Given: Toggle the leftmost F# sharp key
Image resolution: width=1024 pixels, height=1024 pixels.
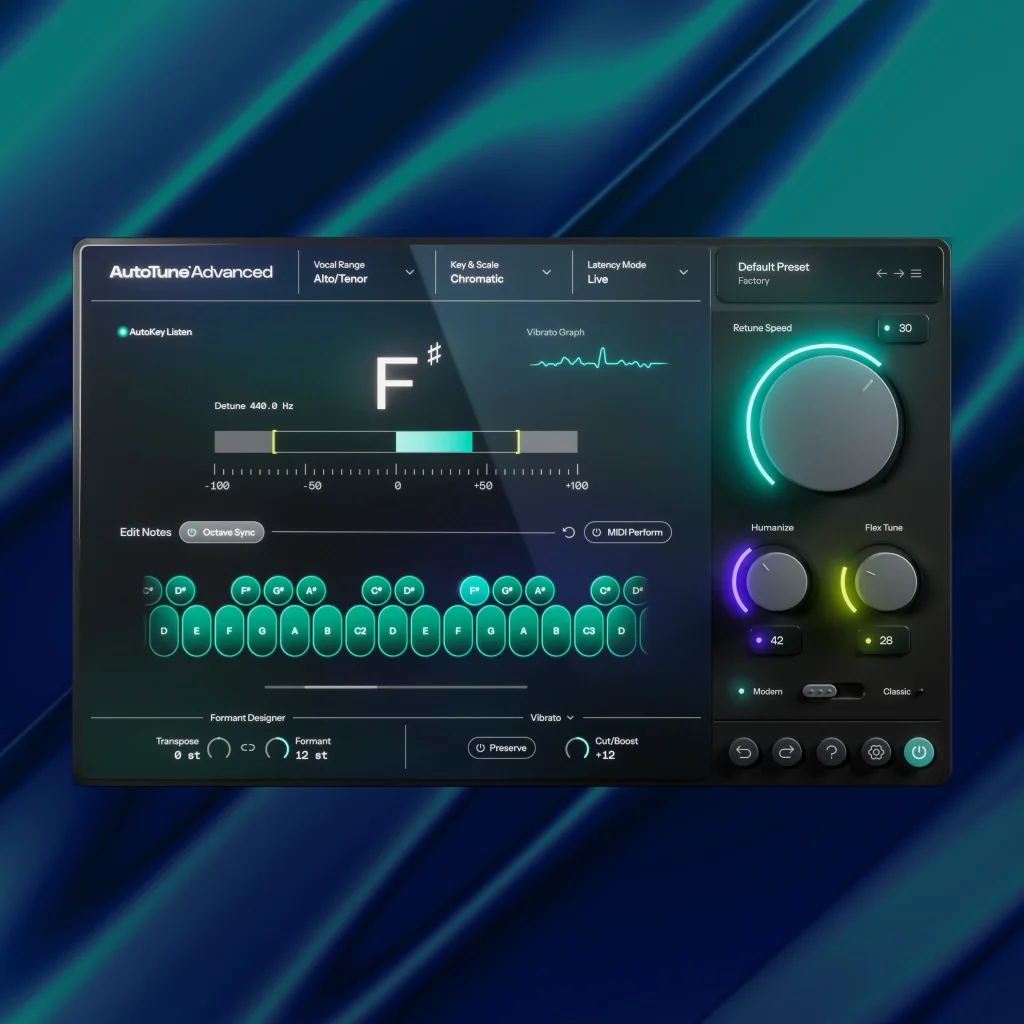Looking at the screenshot, I should click(246, 590).
